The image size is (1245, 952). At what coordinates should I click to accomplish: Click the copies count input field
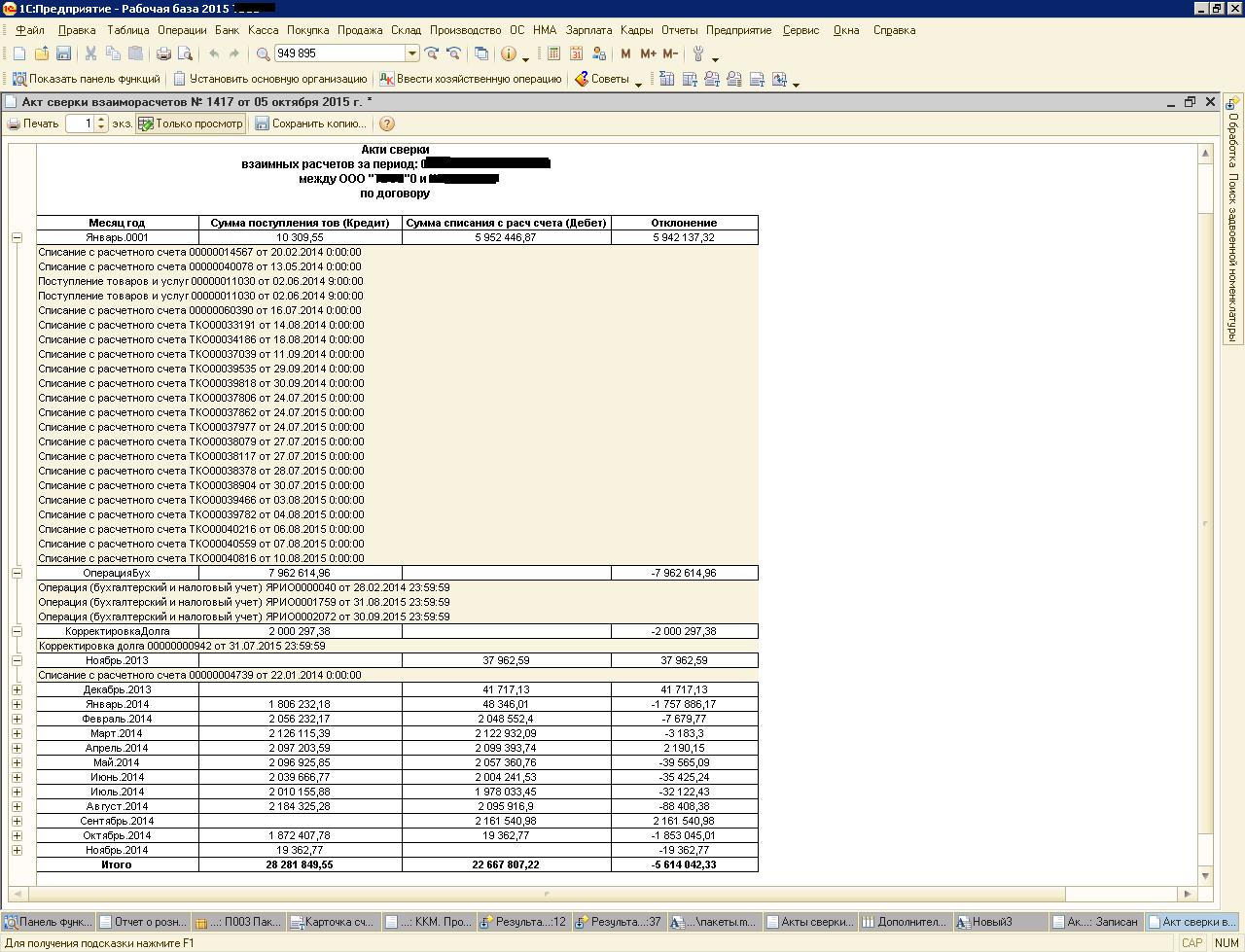[x=81, y=123]
